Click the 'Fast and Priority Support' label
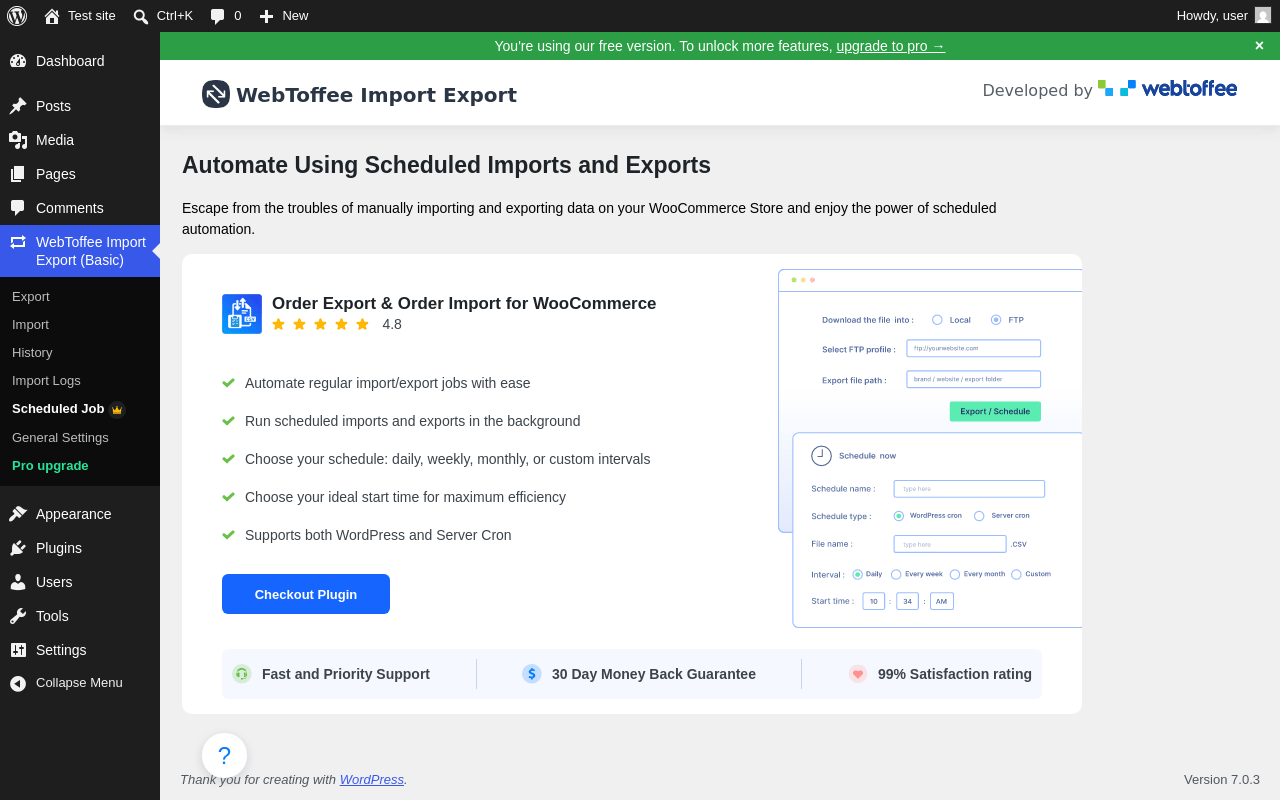The width and height of the screenshot is (1280, 800). (x=346, y=674)
